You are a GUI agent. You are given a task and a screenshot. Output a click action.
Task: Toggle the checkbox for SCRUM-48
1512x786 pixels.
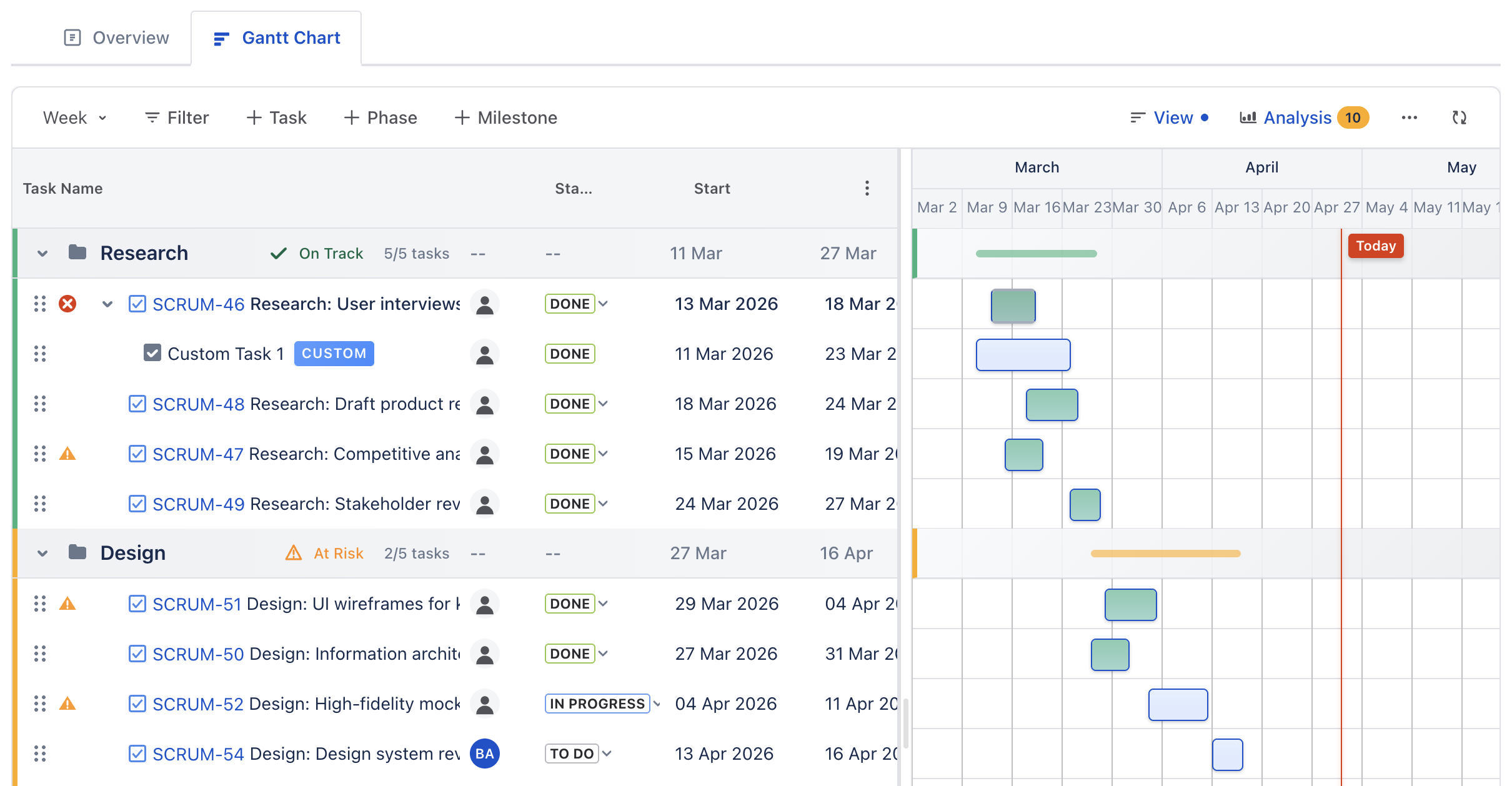137,404
